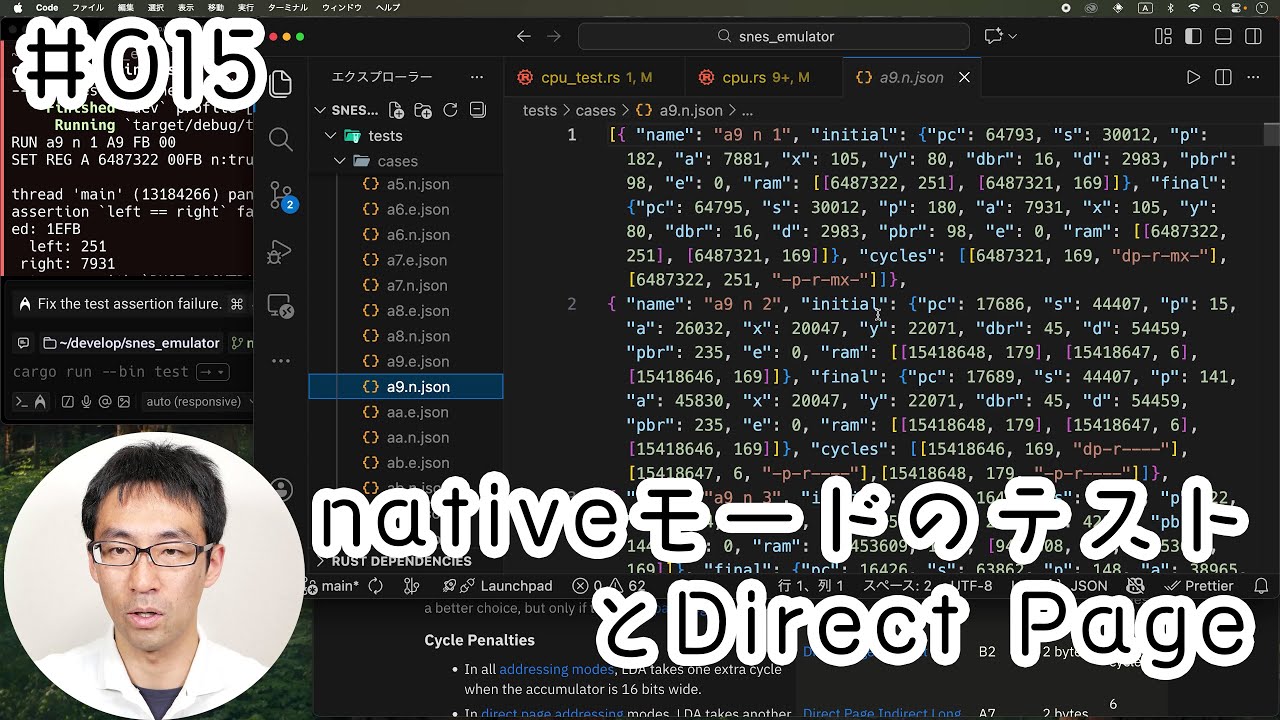Click the image attach icon in the terminal input
Image resolution: width=1280 pixels, height=720 pixels.
[123, 402]
